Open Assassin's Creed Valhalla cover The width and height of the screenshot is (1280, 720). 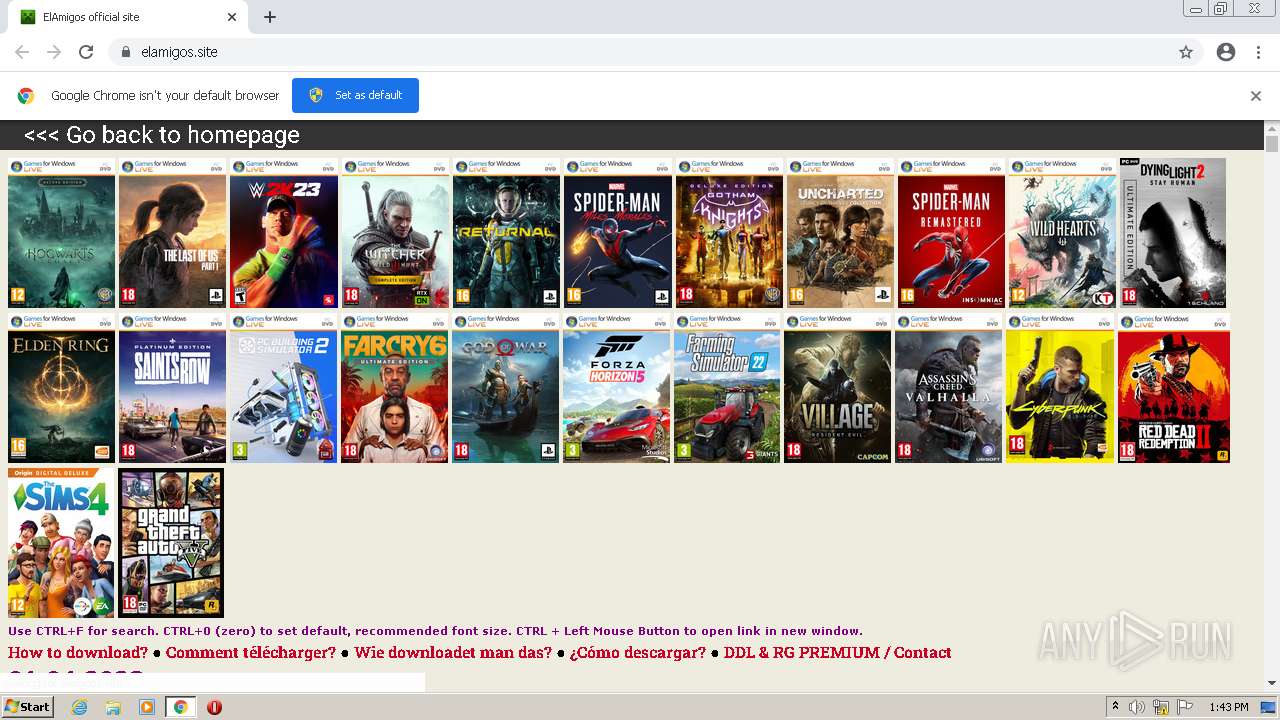949,388
